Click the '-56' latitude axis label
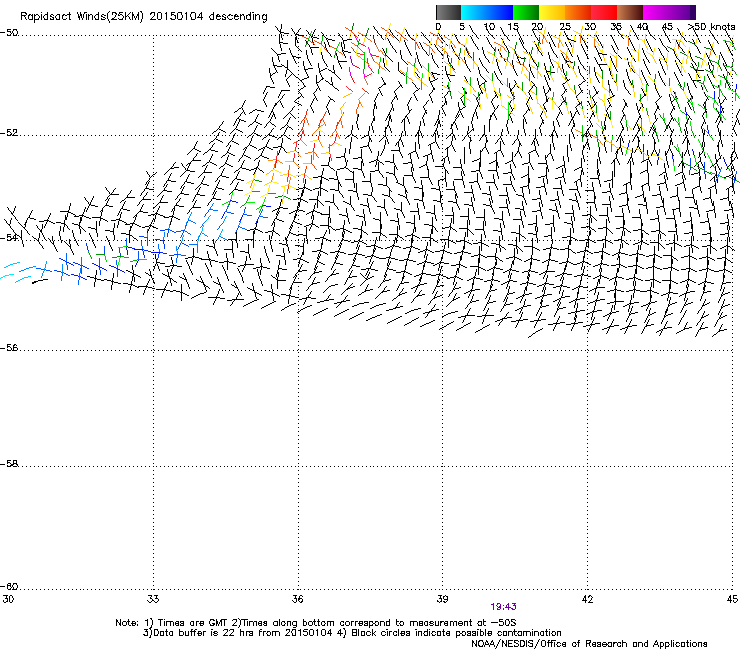This screenshot has width=740, height=650. [x=9, y=348]
